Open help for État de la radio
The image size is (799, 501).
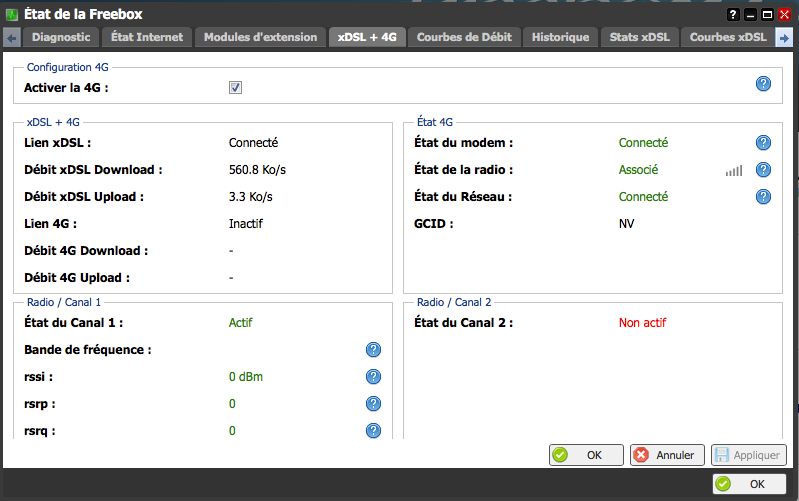(763, 170)
